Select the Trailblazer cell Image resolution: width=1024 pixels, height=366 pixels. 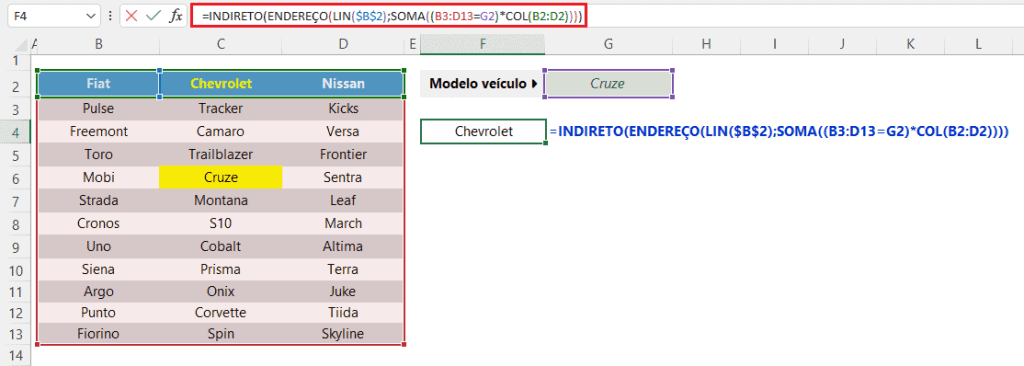pyautogui.click(x=221, y=155)
